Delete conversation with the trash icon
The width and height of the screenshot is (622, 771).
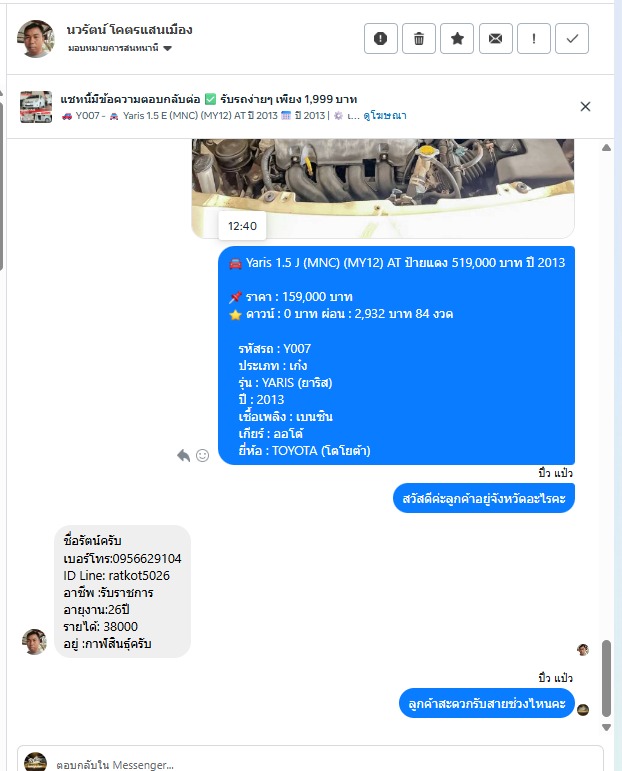[419, 38]
